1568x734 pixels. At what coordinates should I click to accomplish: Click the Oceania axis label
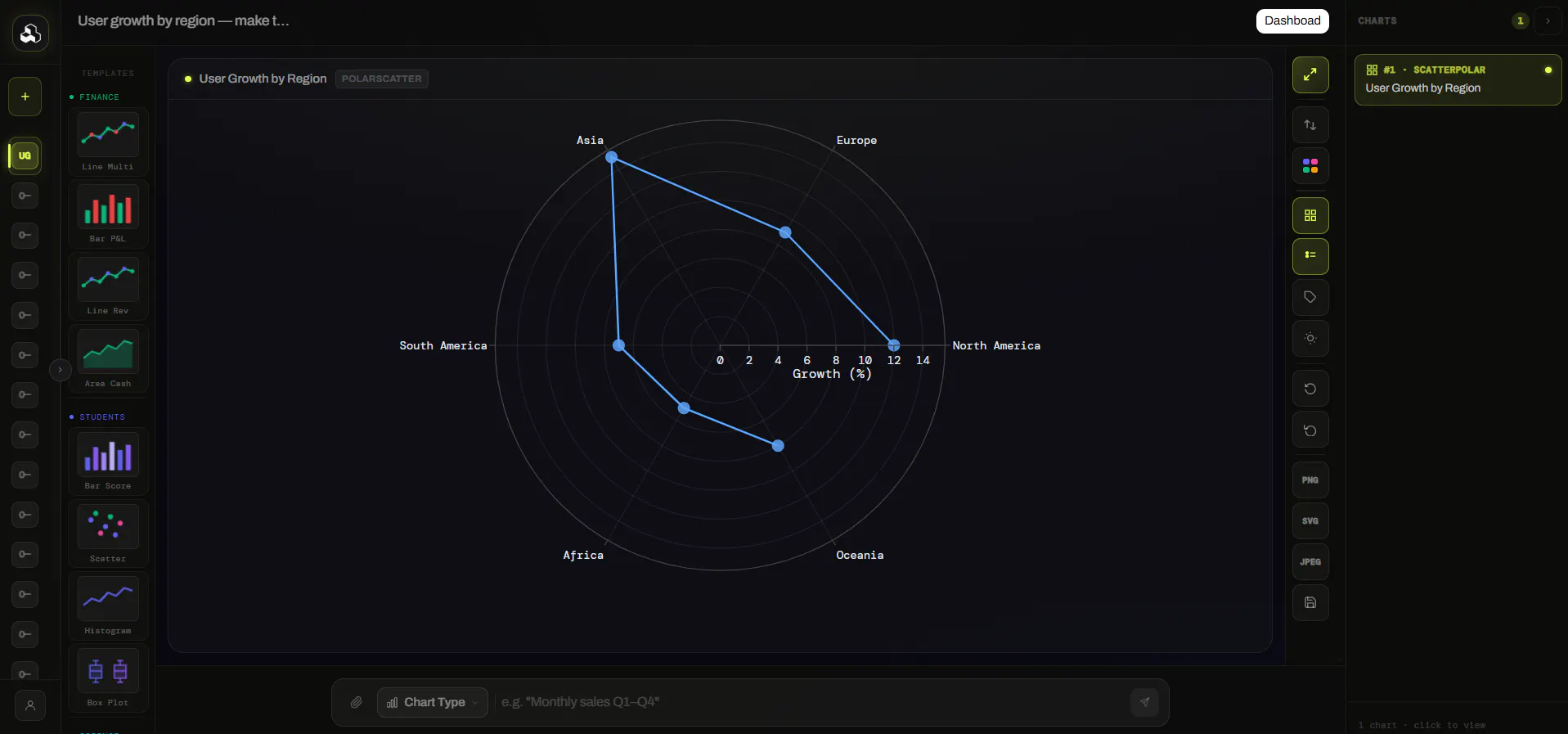pyautogui.click(x=860, y=556)
